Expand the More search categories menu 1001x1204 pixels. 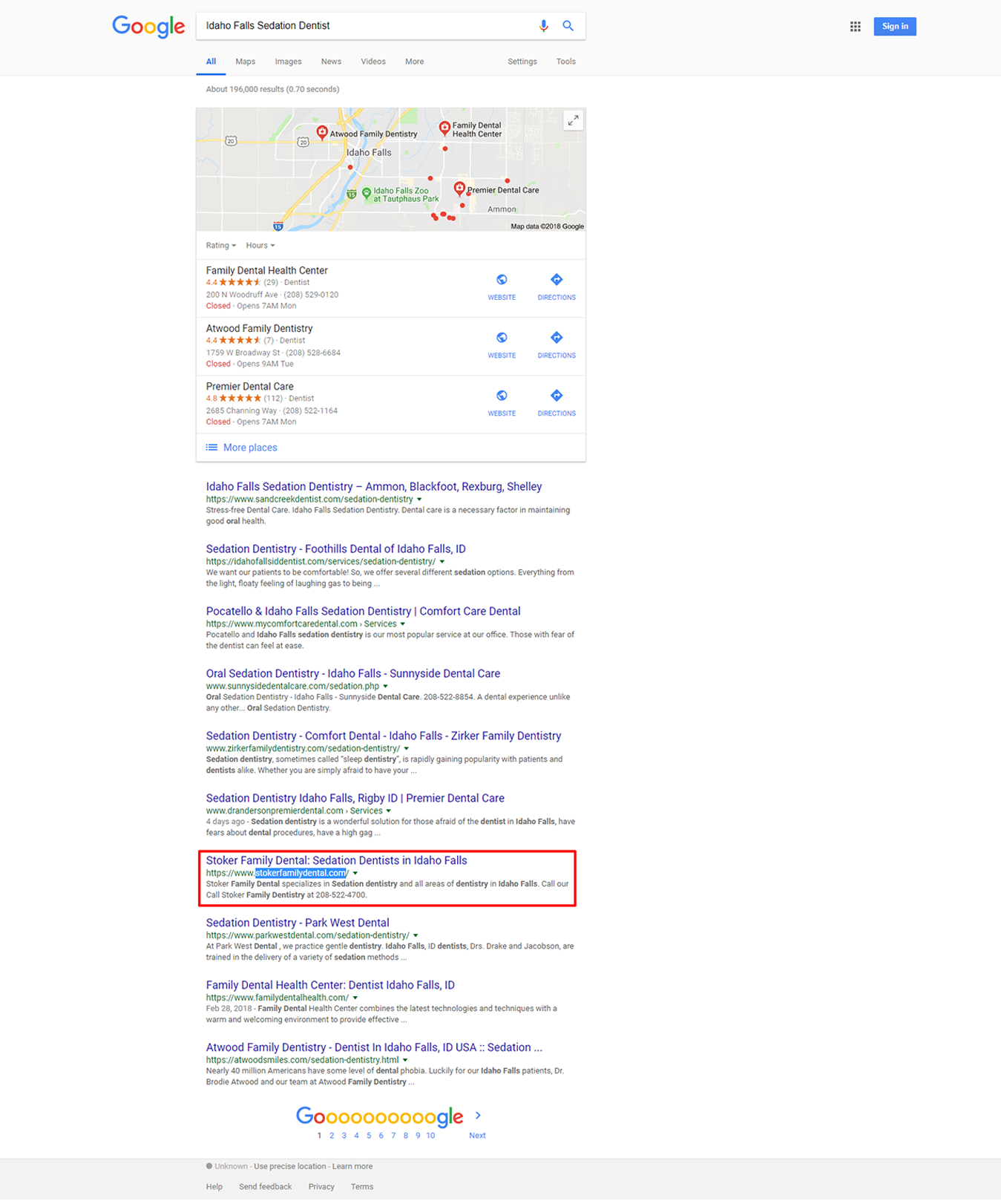(414, 62)
